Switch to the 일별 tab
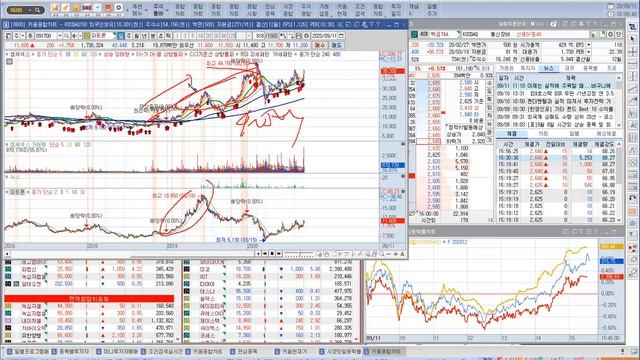Viewport: 640px width, 360px height. click(574, 134)
